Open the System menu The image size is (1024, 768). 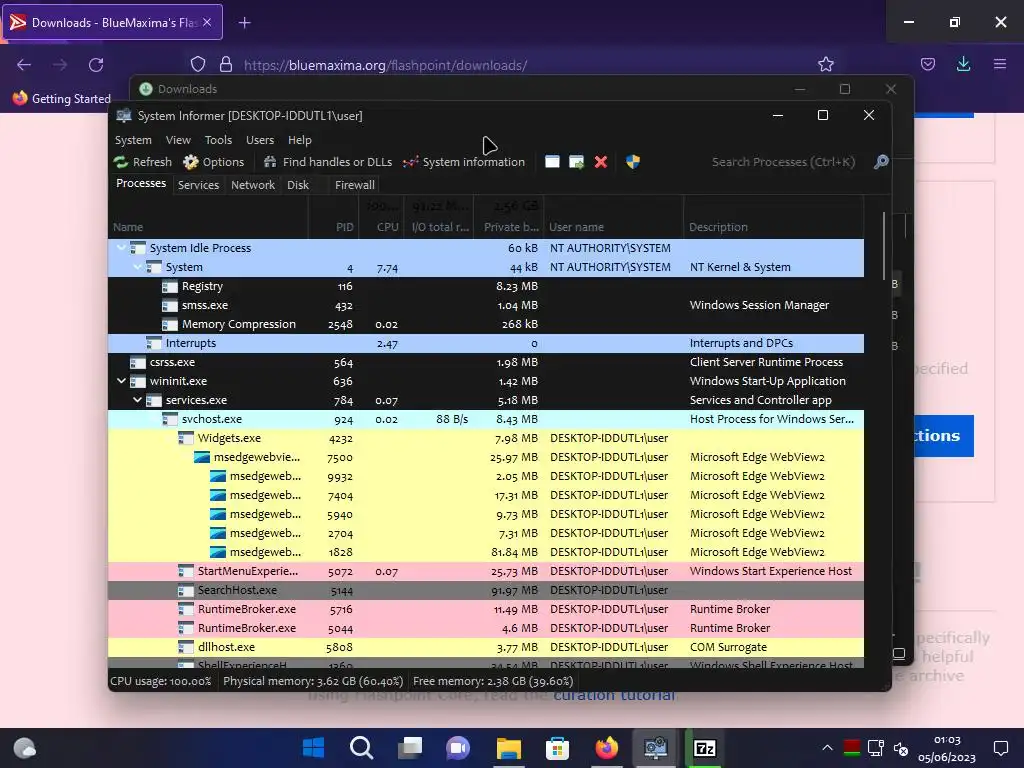[x=133, y=140]
